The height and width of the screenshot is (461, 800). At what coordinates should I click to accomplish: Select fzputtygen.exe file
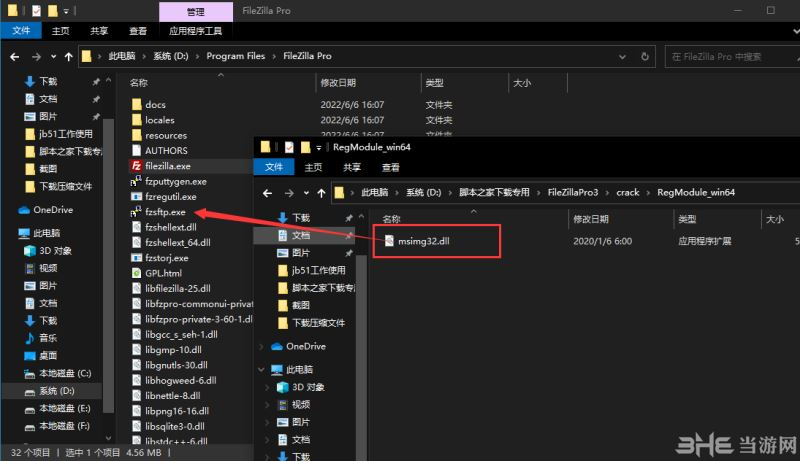click(x=176, y=181)
